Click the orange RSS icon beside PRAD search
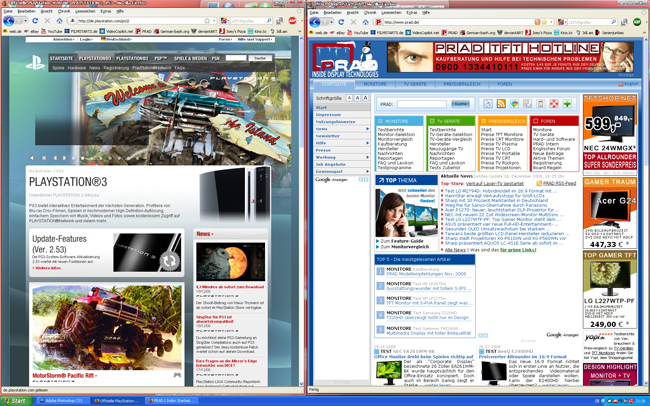Image resolution: width=650 pixels, height=406 pixels. pos(501,104)
